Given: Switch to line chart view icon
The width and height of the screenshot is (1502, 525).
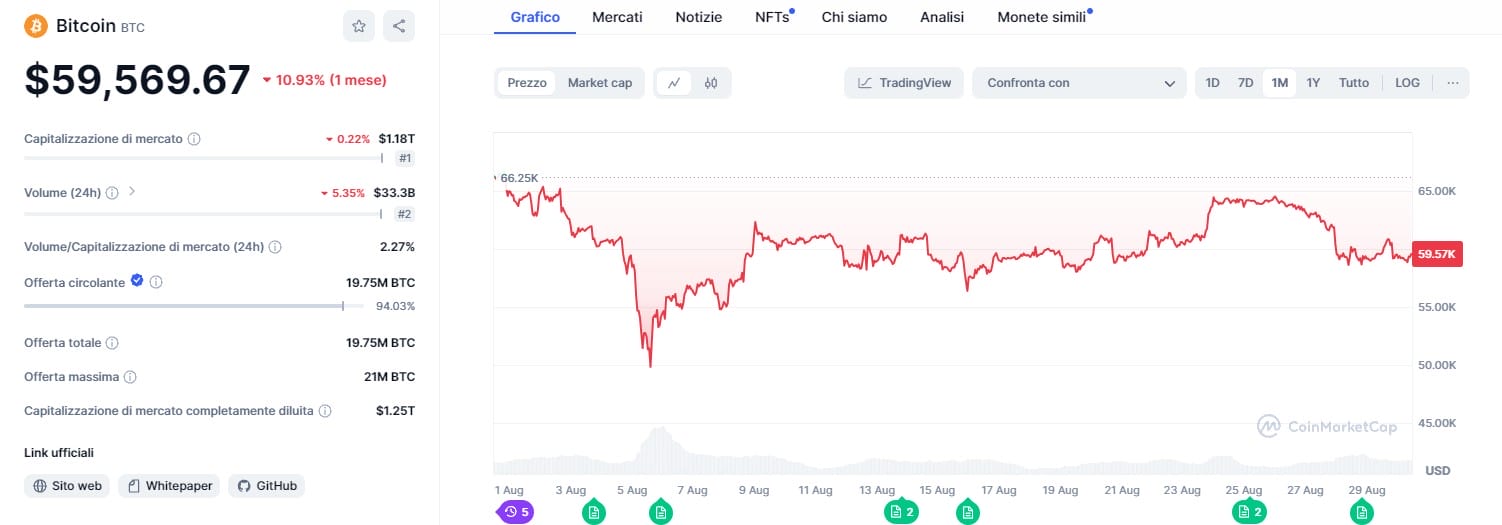Looking at the screenshot, I should click(675, 83).
